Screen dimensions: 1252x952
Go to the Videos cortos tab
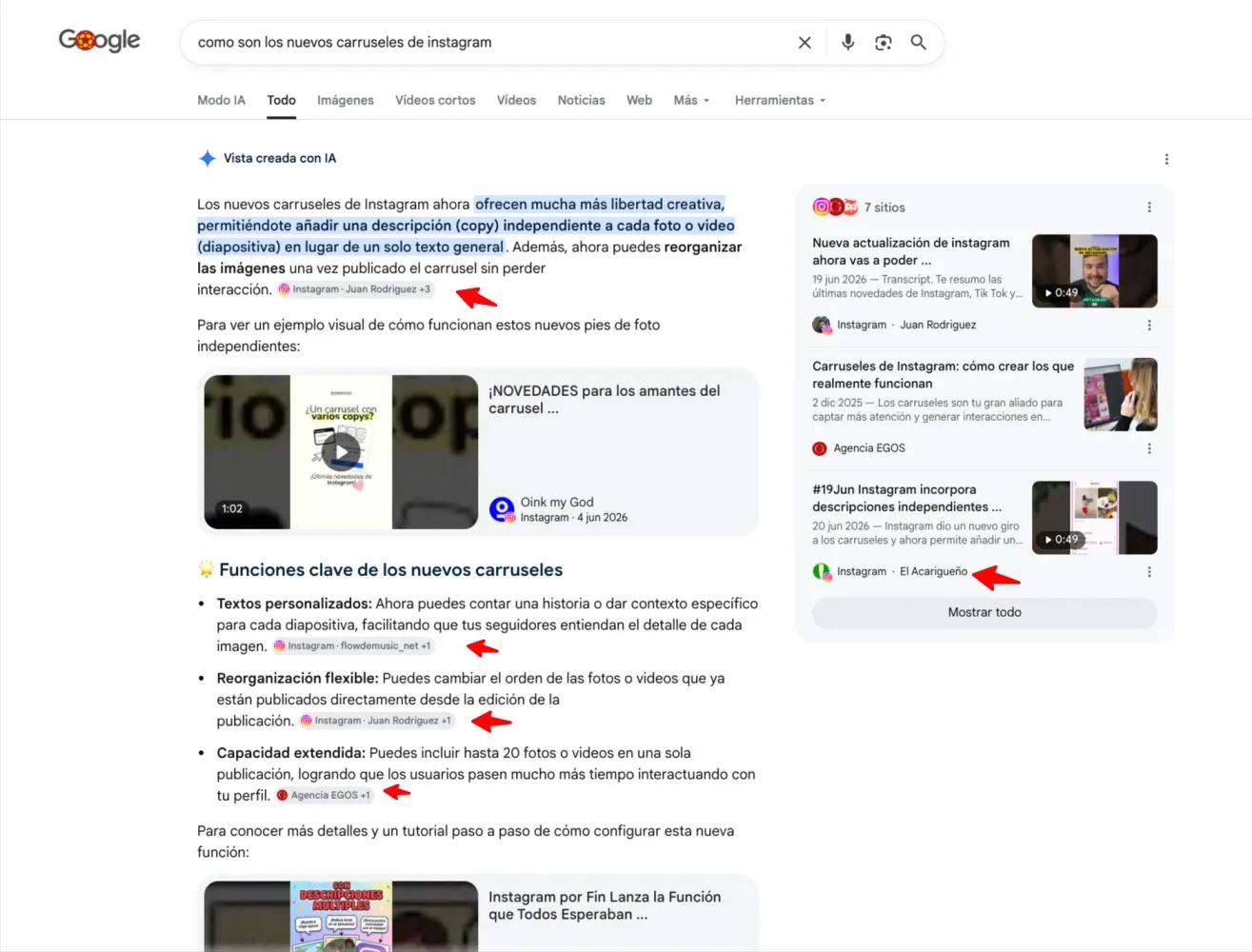435,100
